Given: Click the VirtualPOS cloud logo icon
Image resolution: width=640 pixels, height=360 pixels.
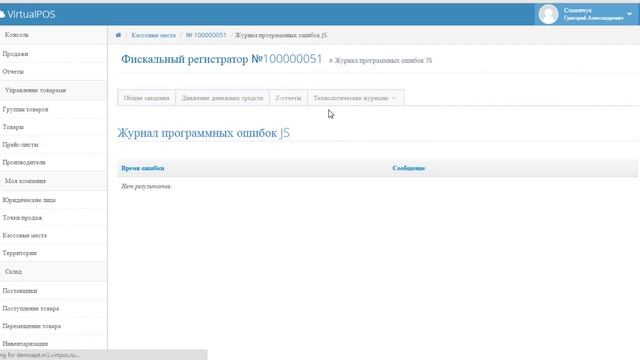Looking at the screenshot, I should coord(2,14).
